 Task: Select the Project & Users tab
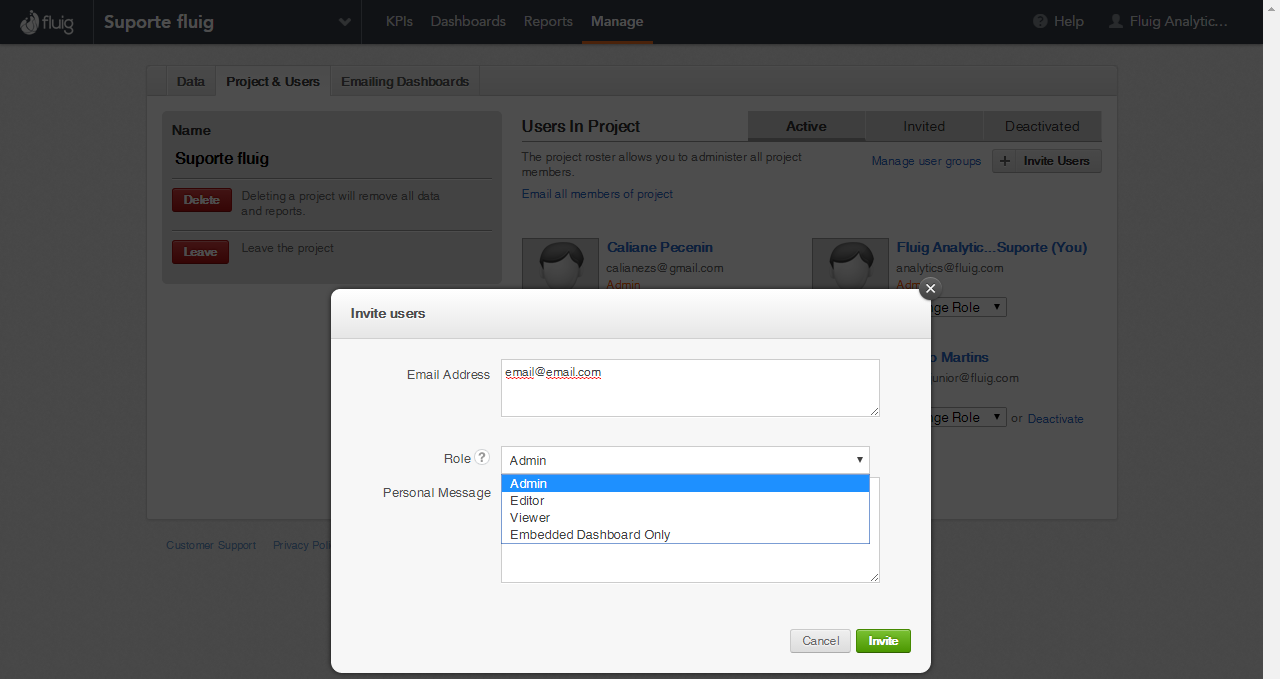[x=273, y=81]
